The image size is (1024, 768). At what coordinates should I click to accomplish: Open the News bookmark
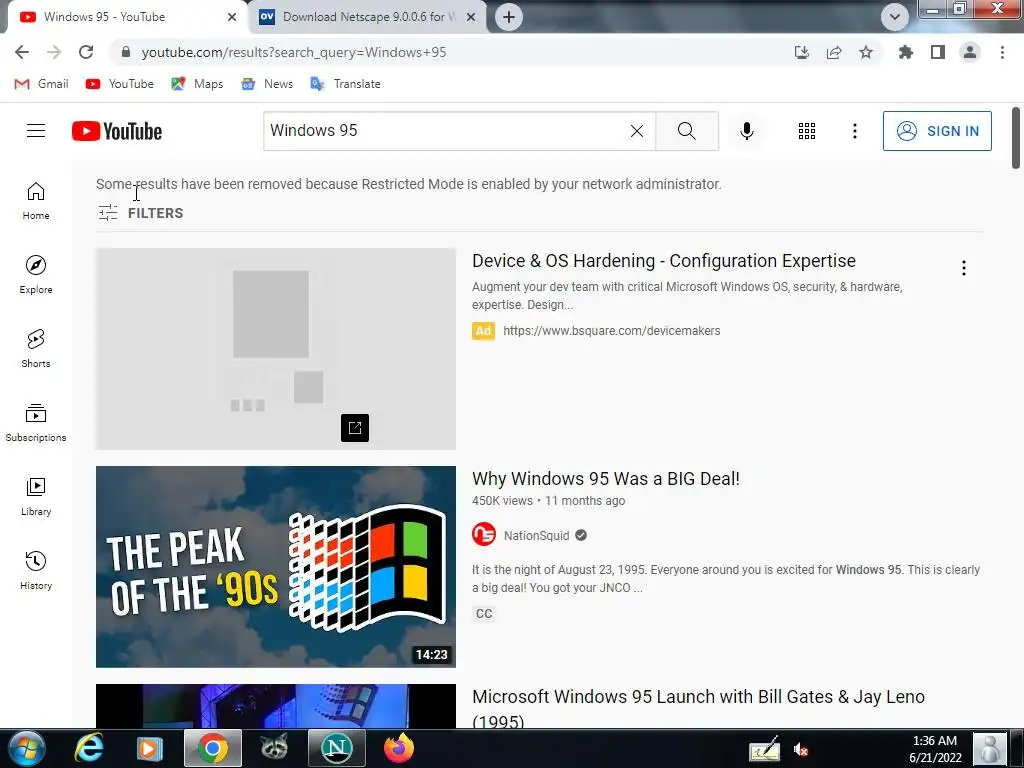pos(267,84)
